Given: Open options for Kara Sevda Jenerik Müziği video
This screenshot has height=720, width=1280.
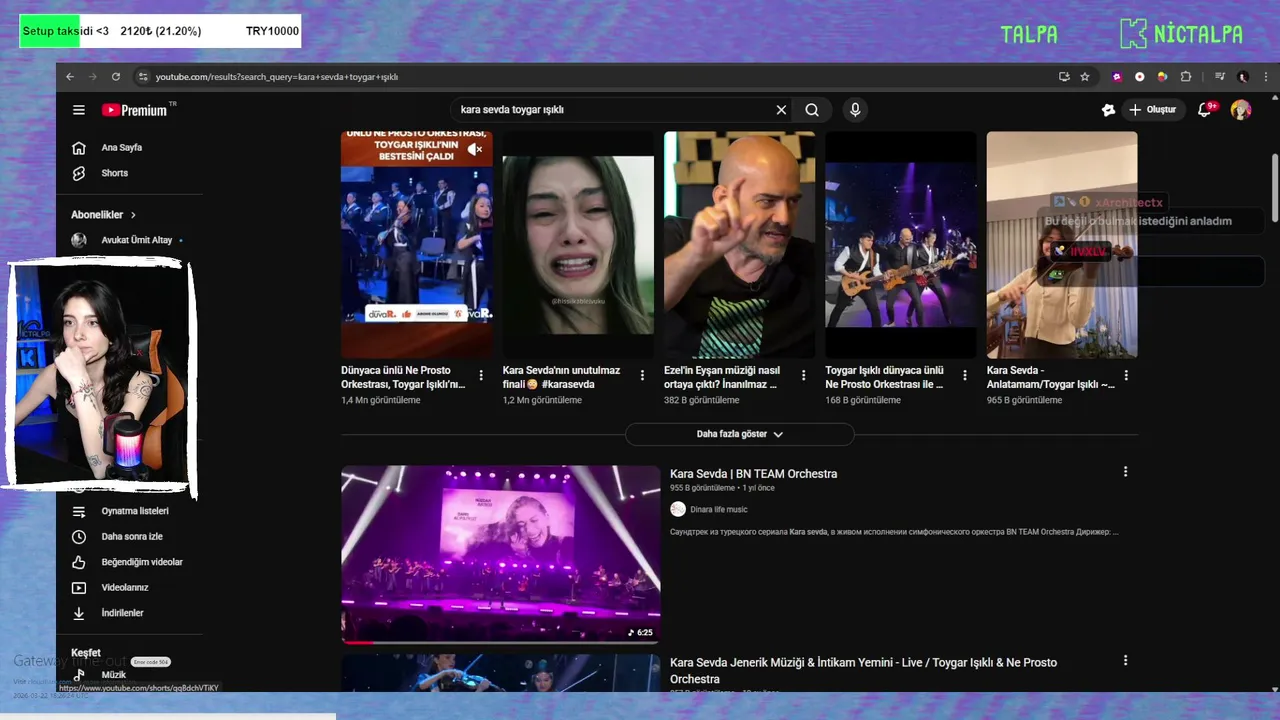Looking at the screenshot, I should click(1125, 661).
